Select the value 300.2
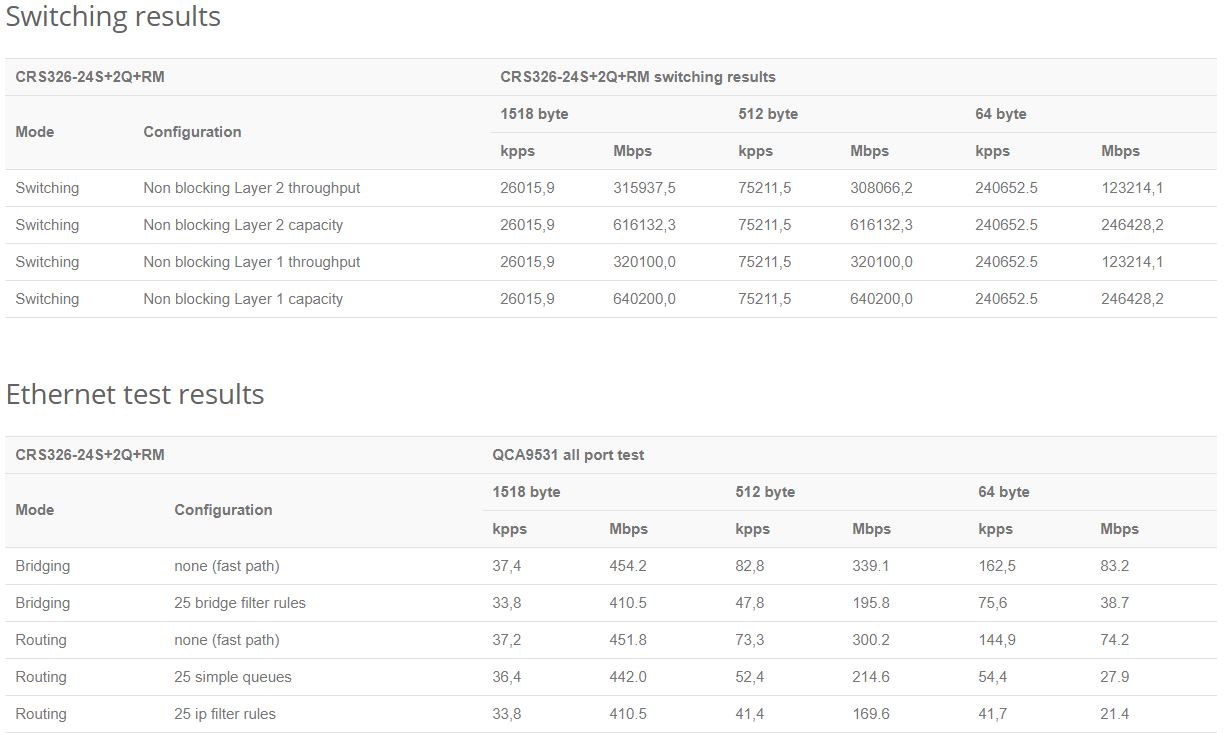Screen dimensions: 1226x733 coord(871,640)
